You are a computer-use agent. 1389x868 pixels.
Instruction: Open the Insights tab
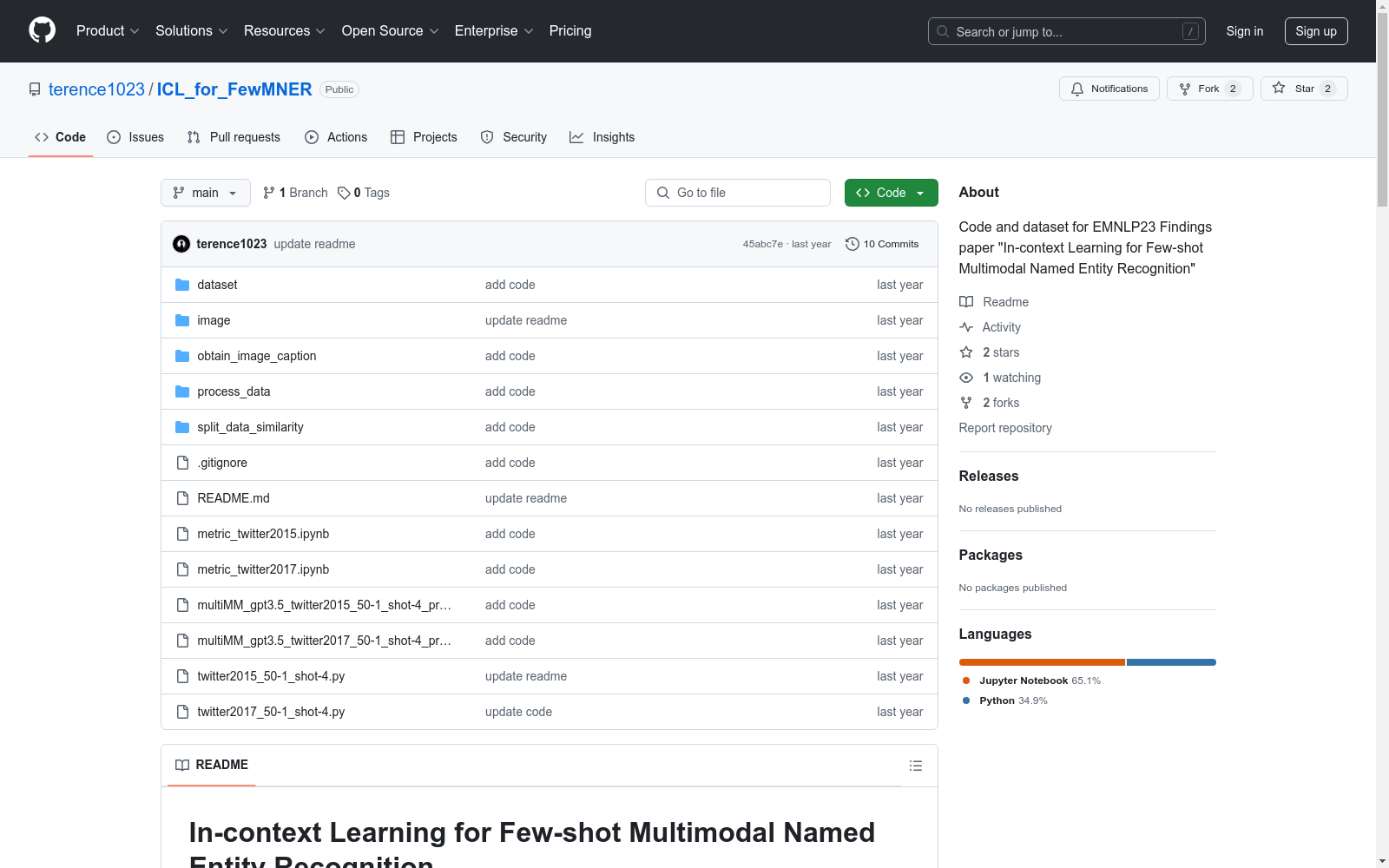pyautogui.click(x=602, y=137)
